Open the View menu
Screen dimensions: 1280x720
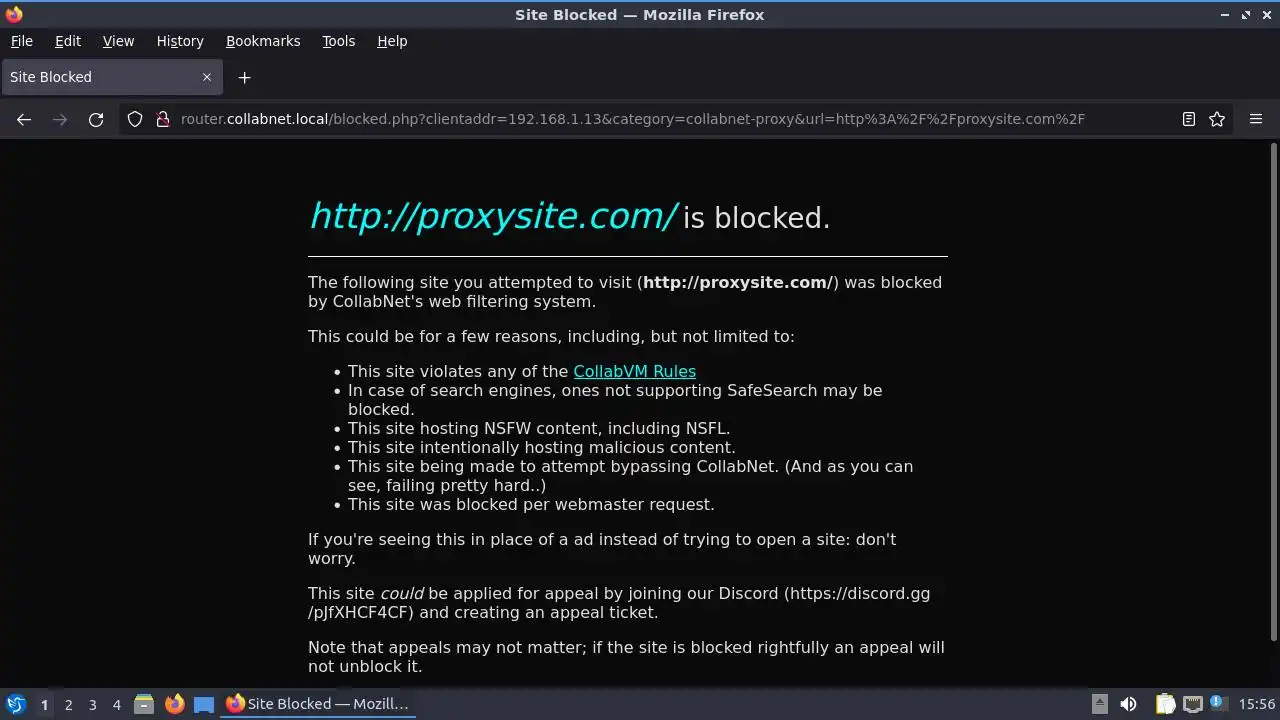(118, 41)
